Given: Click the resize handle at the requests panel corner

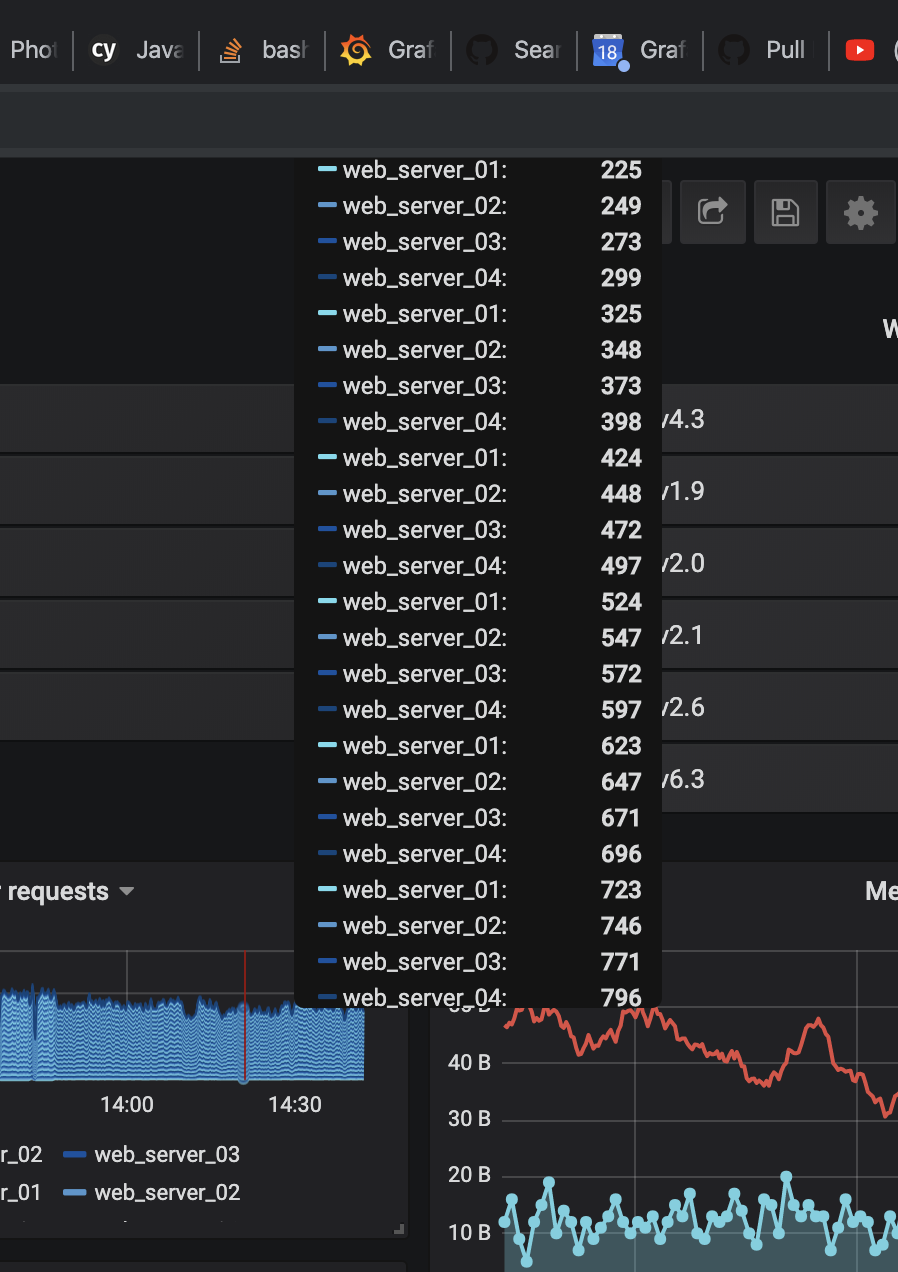Looking at the screenshot, I should (x=398, y=1229).
